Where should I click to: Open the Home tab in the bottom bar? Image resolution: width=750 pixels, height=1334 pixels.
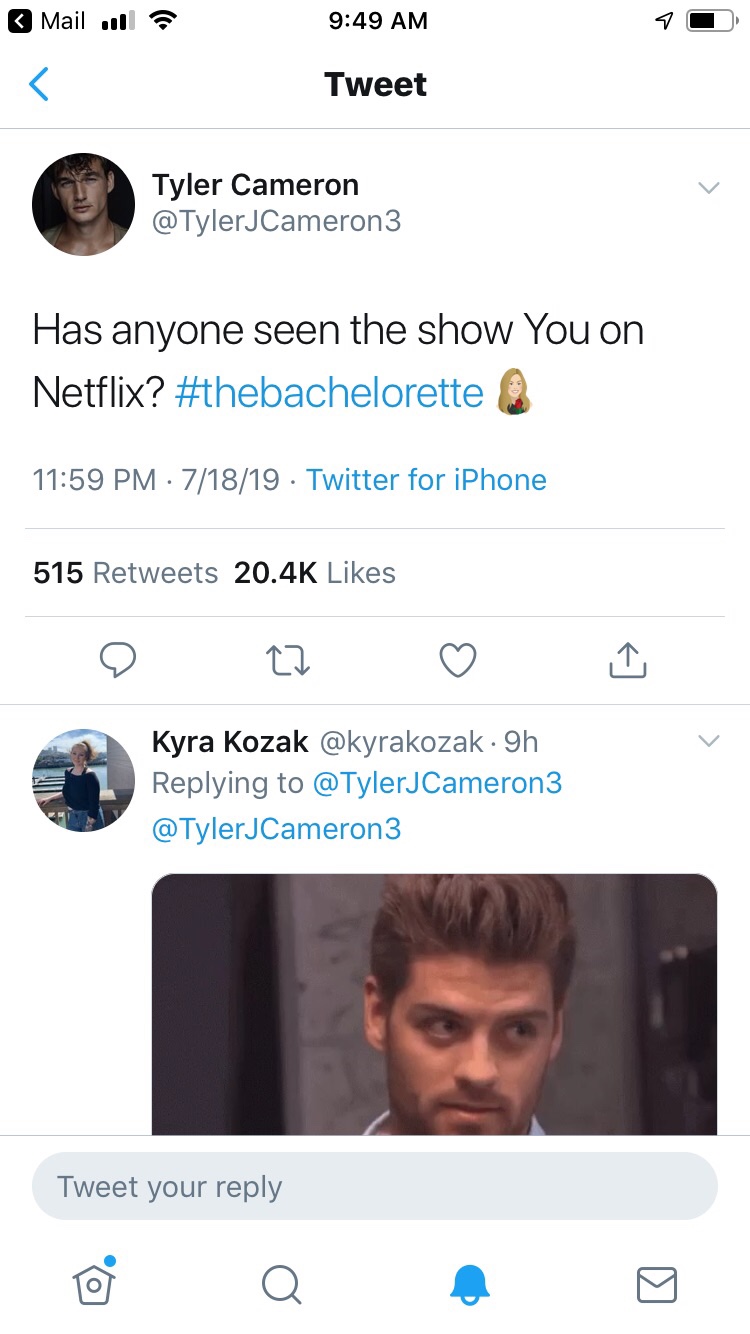[x=94, y=1283]
